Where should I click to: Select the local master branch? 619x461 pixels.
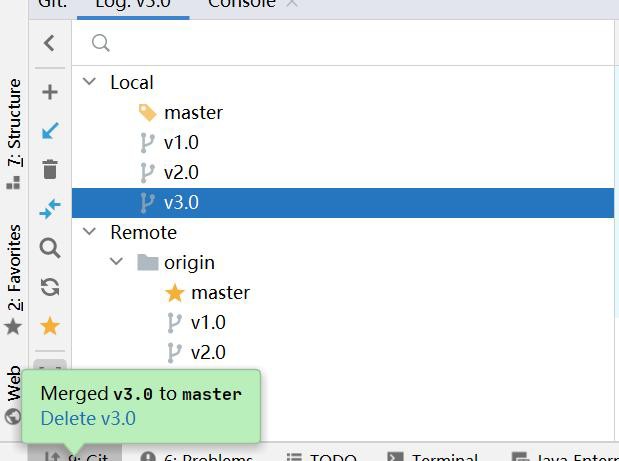(193, 112)
